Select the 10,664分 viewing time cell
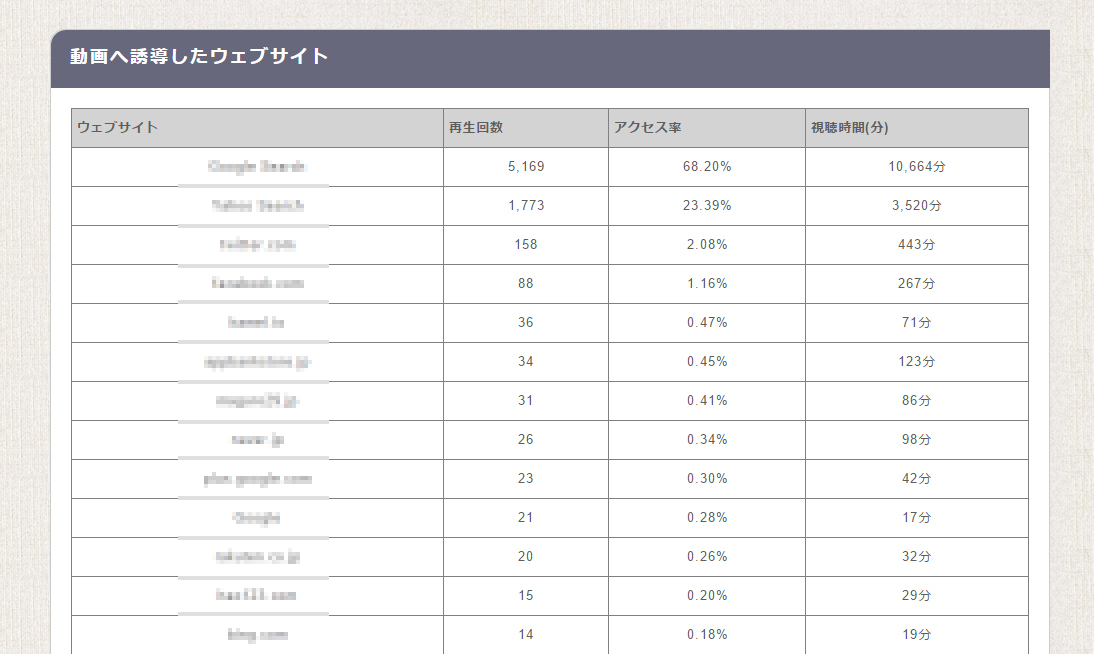 pos(917,167)
